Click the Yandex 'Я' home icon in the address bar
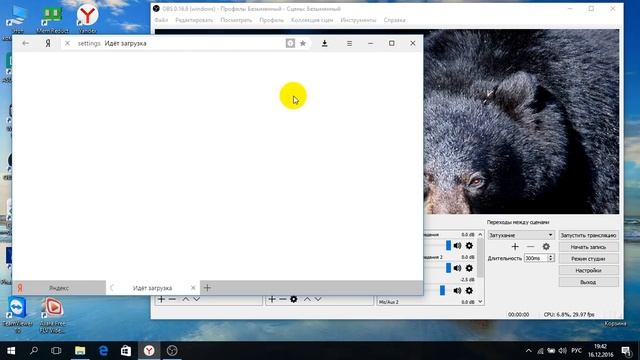This screenshot has width=640, height=360. tap(48, 43)
